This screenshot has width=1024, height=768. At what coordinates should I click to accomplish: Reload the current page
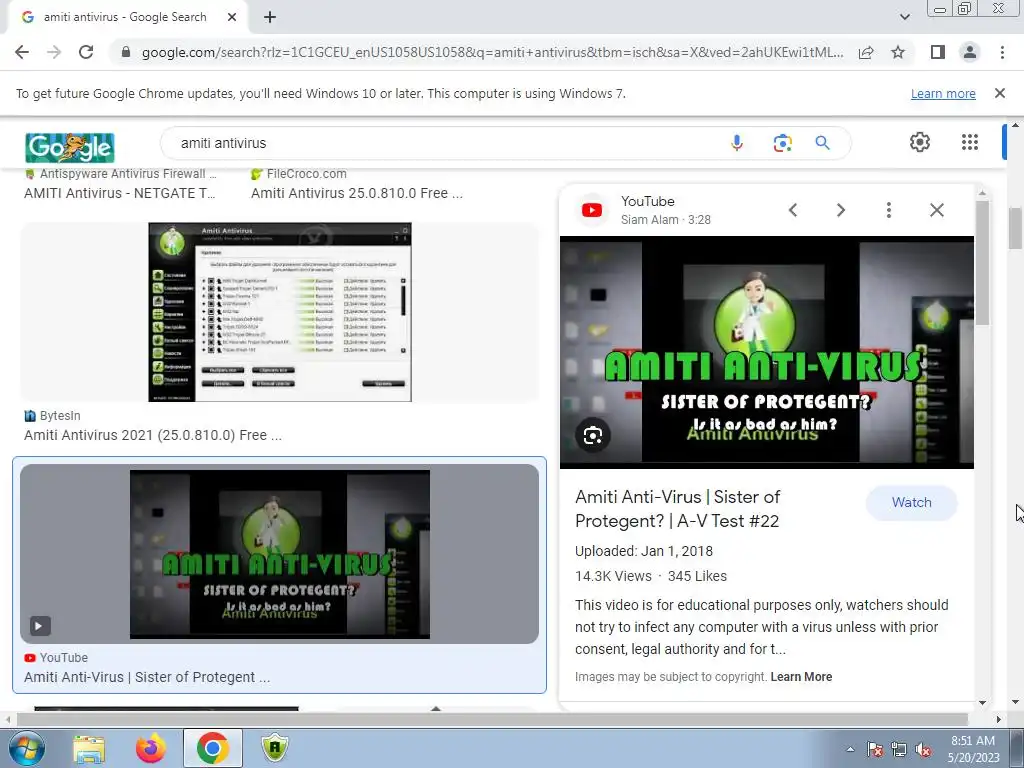pyautogui.click(x=86, y=52)
